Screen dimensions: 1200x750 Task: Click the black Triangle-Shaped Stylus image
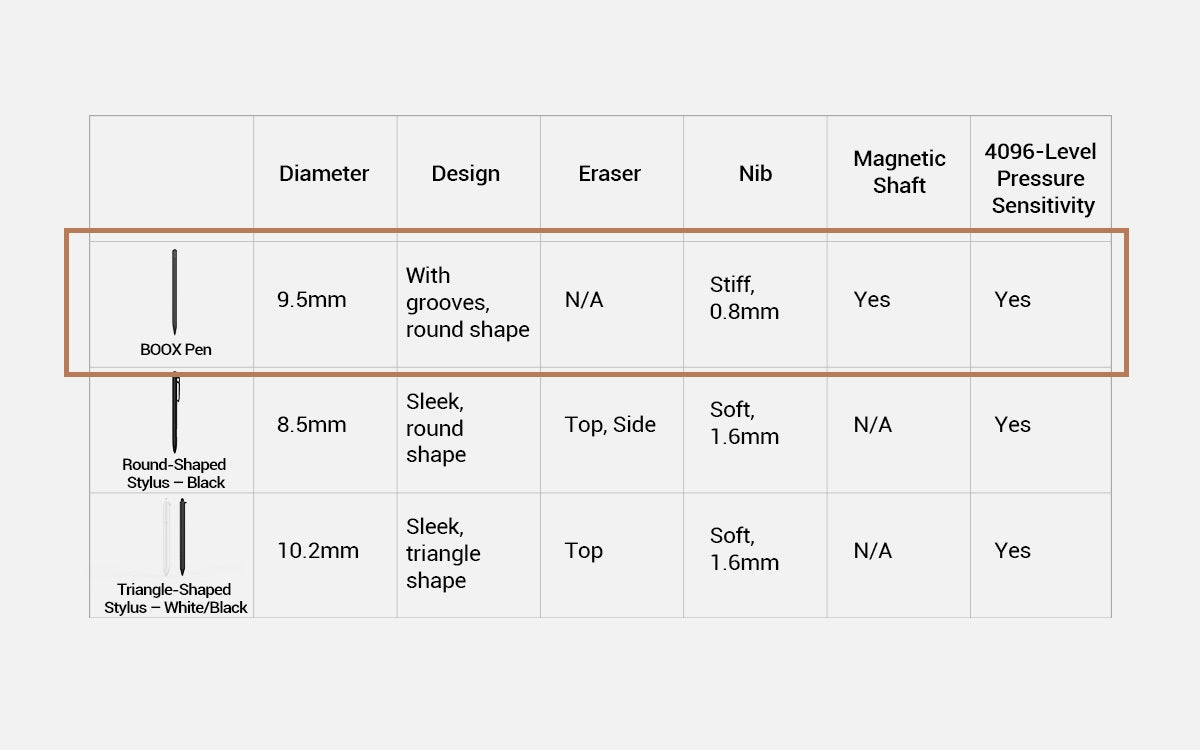pyautogui.click(x=183, y=536)
